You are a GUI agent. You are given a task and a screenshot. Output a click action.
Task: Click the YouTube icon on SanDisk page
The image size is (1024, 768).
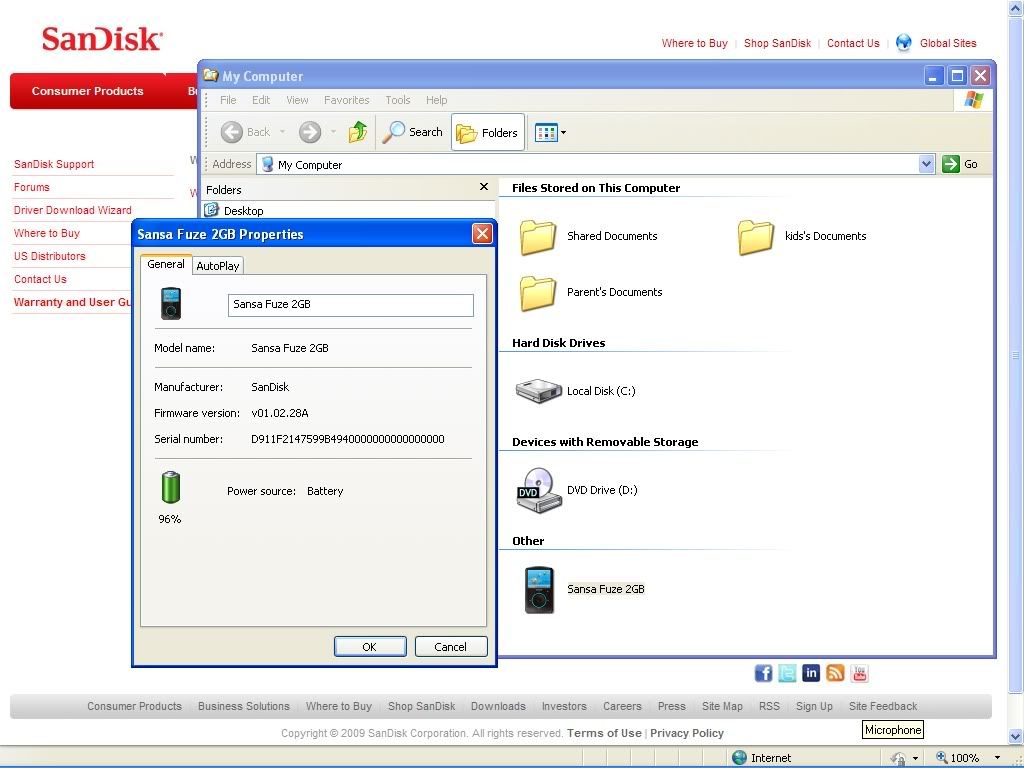[x=859, y=673]
